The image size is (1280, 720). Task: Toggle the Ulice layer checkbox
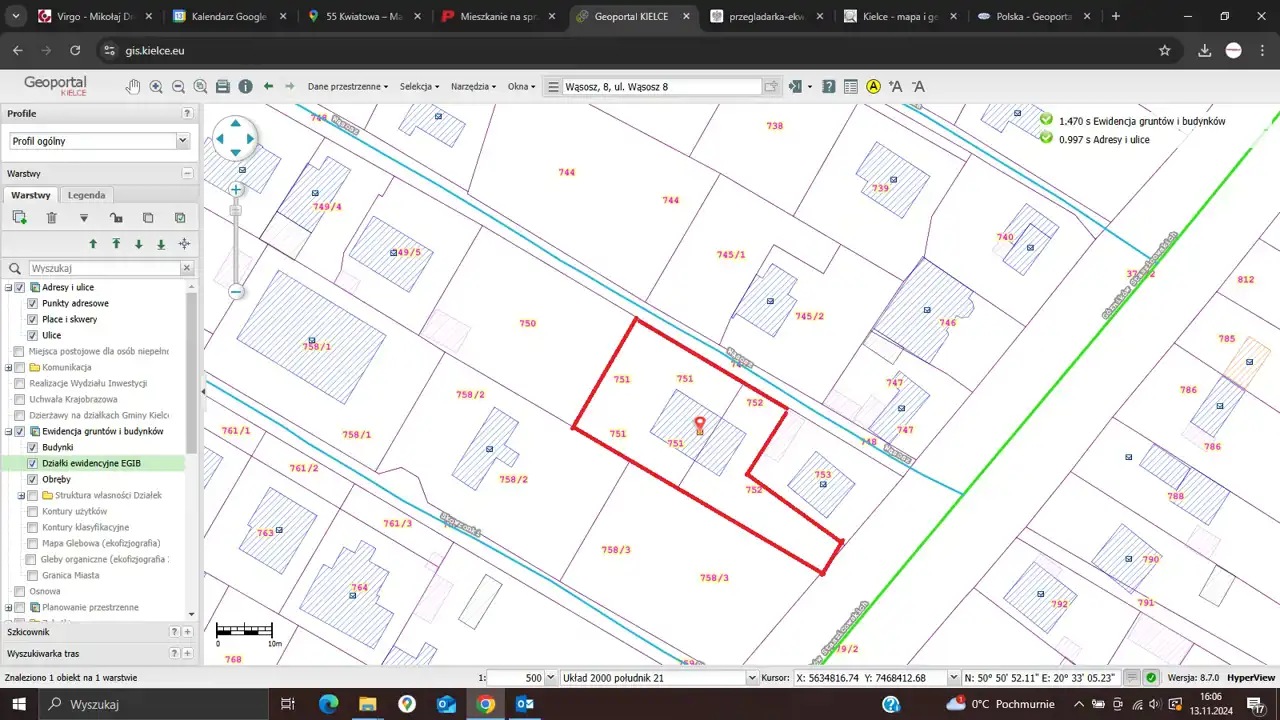click(32, 335)
